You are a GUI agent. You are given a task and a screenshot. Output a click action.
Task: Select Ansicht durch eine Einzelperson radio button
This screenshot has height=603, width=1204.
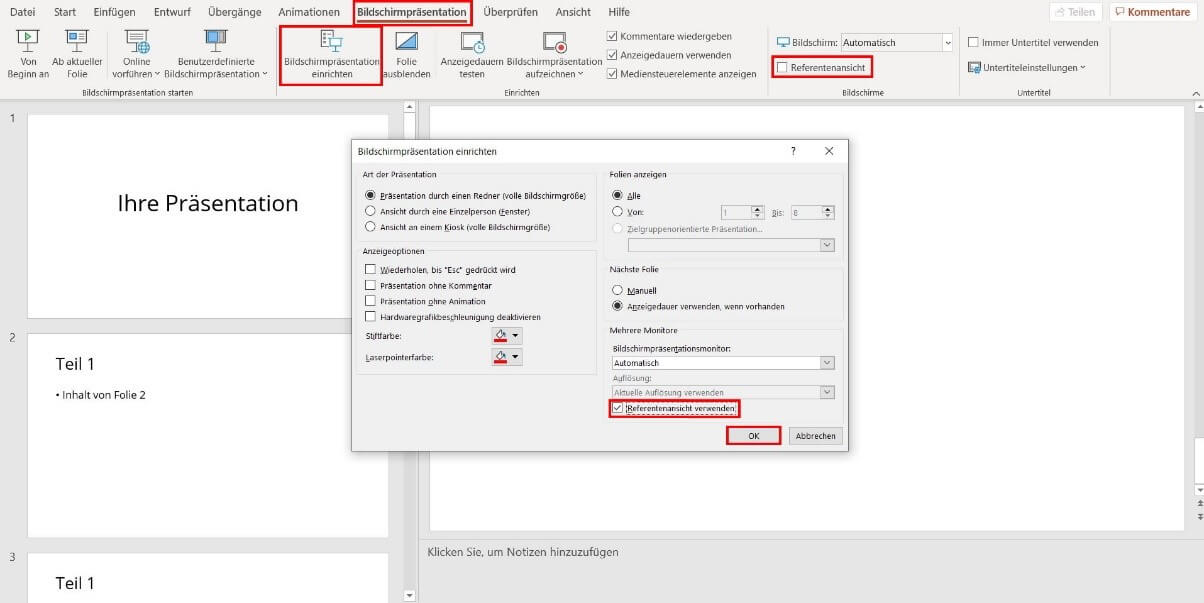pyautogui.click(x=371, y=211)
